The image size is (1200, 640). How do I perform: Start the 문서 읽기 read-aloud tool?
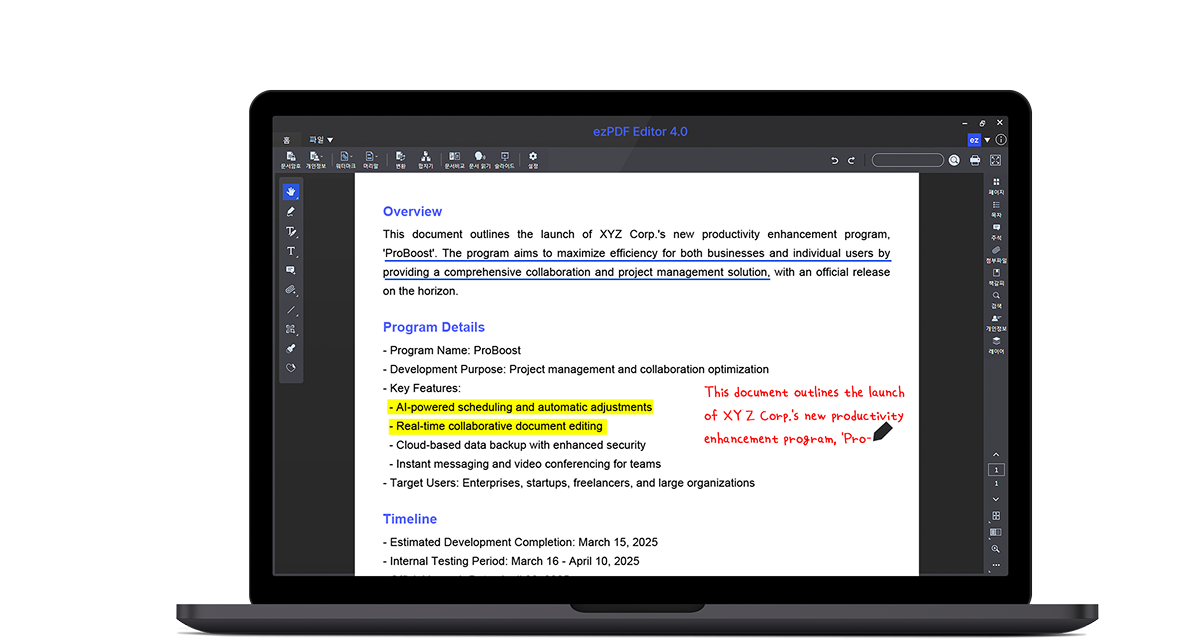pyautogui.click(x=480, y=160)
